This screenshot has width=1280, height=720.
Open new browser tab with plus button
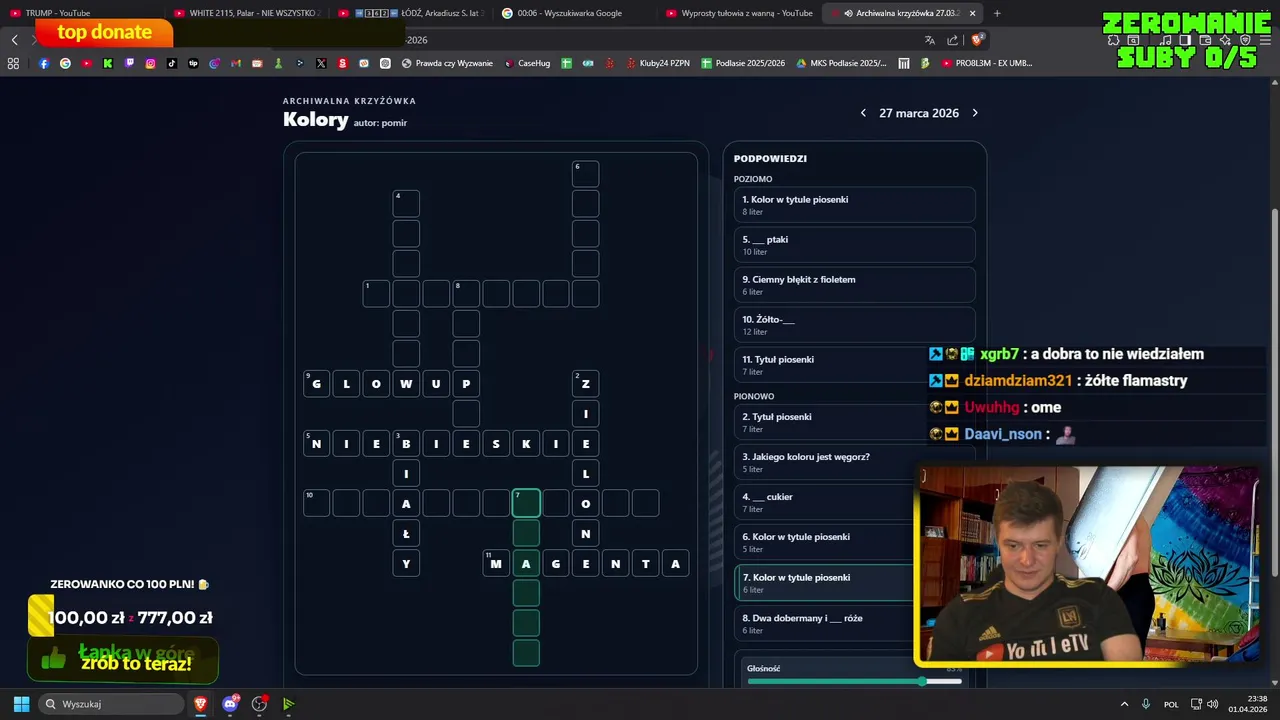[x=997, y=13]
